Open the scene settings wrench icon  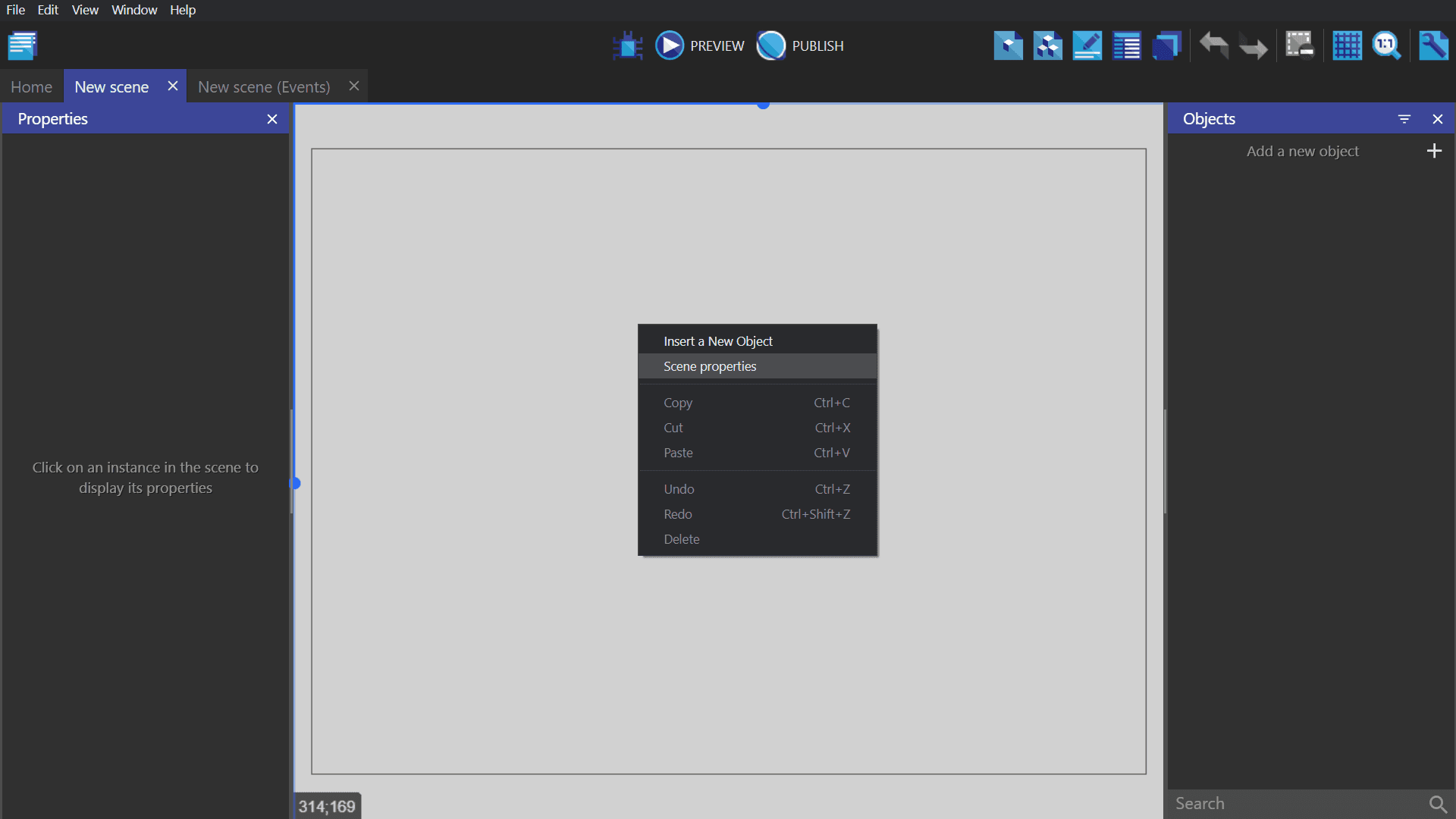pos(1433,45)
